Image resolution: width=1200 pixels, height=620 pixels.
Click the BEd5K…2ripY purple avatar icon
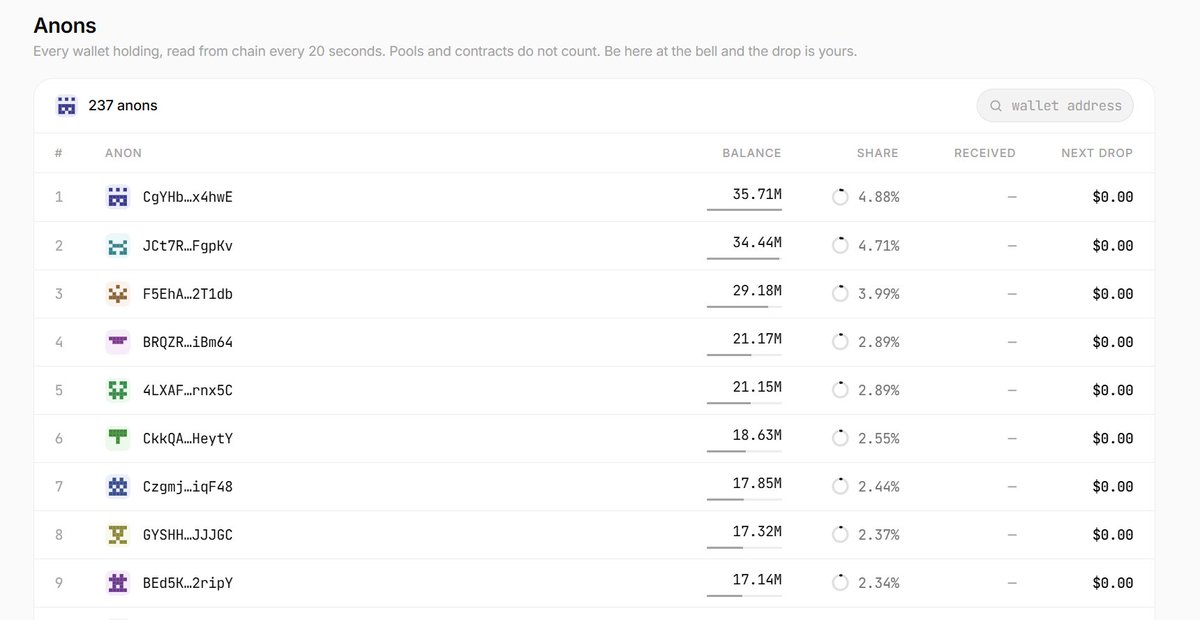tap(118, 583)
